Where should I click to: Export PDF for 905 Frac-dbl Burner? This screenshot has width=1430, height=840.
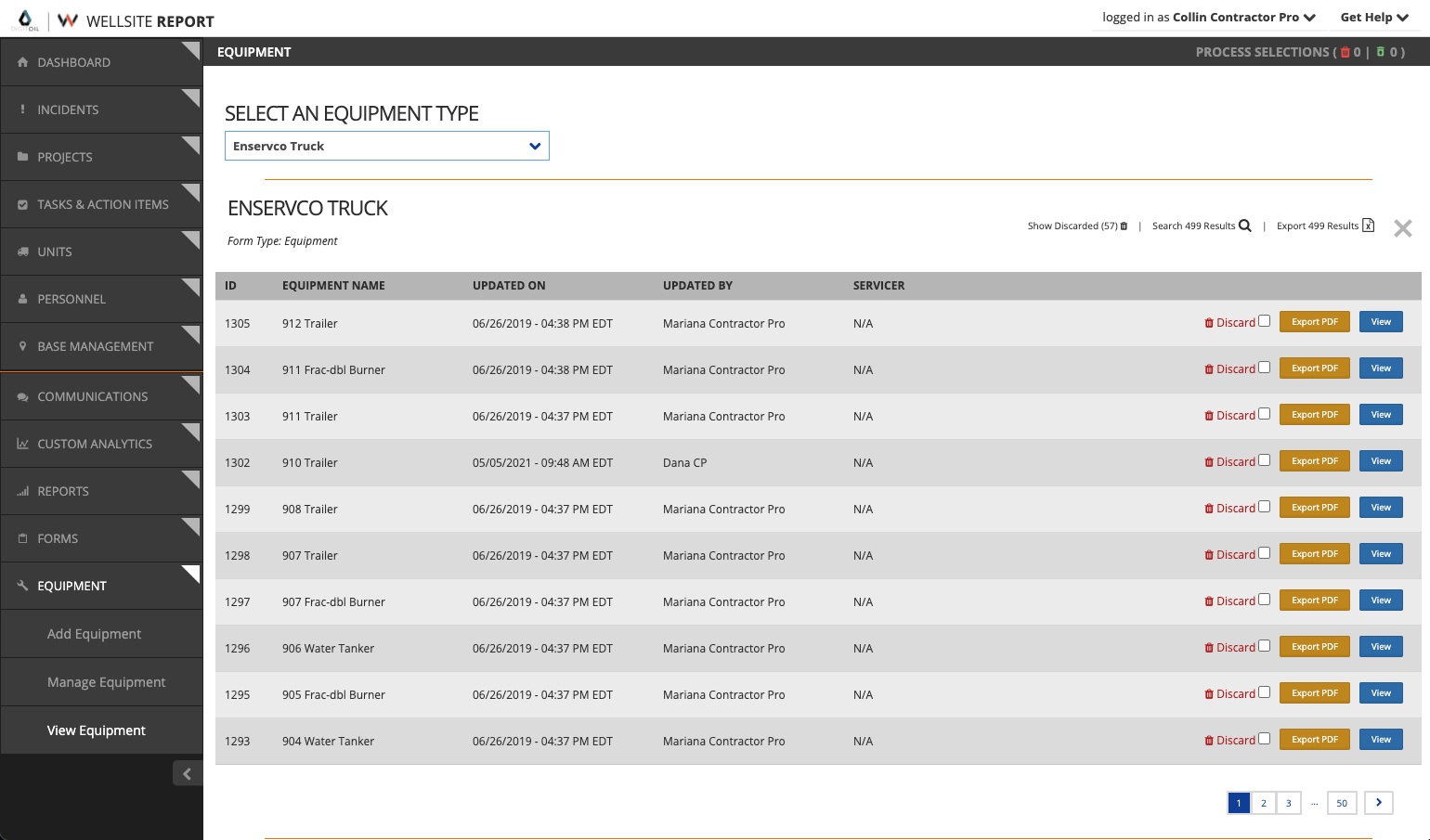click(1314, 693)
